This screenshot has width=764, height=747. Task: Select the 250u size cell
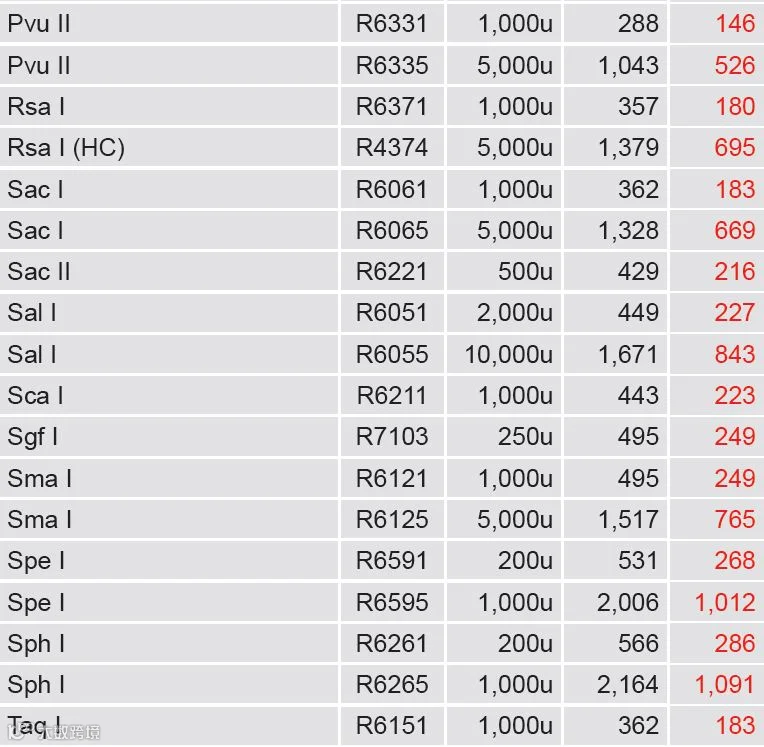(525, 437)
